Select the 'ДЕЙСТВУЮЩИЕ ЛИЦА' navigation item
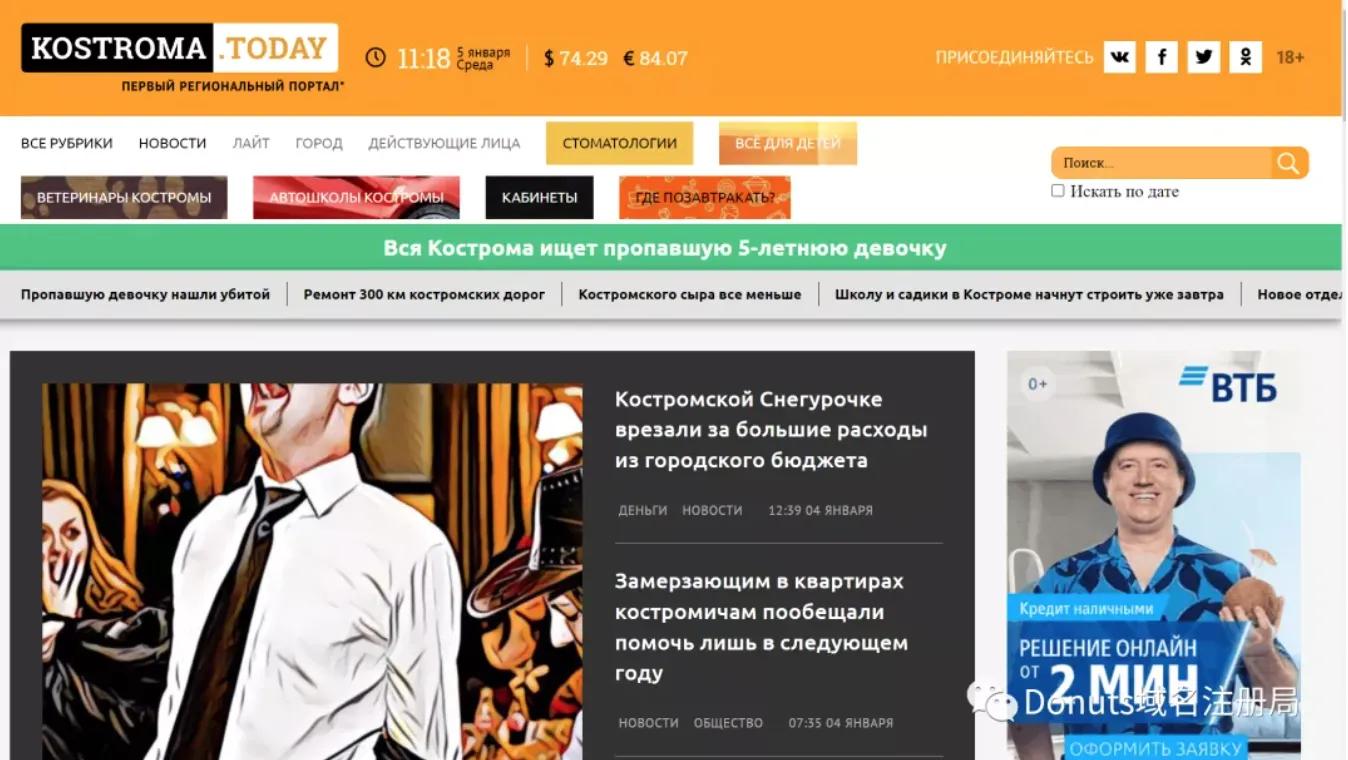The height and width of the screenshot is (760, 1348). (x=444, y=143)
